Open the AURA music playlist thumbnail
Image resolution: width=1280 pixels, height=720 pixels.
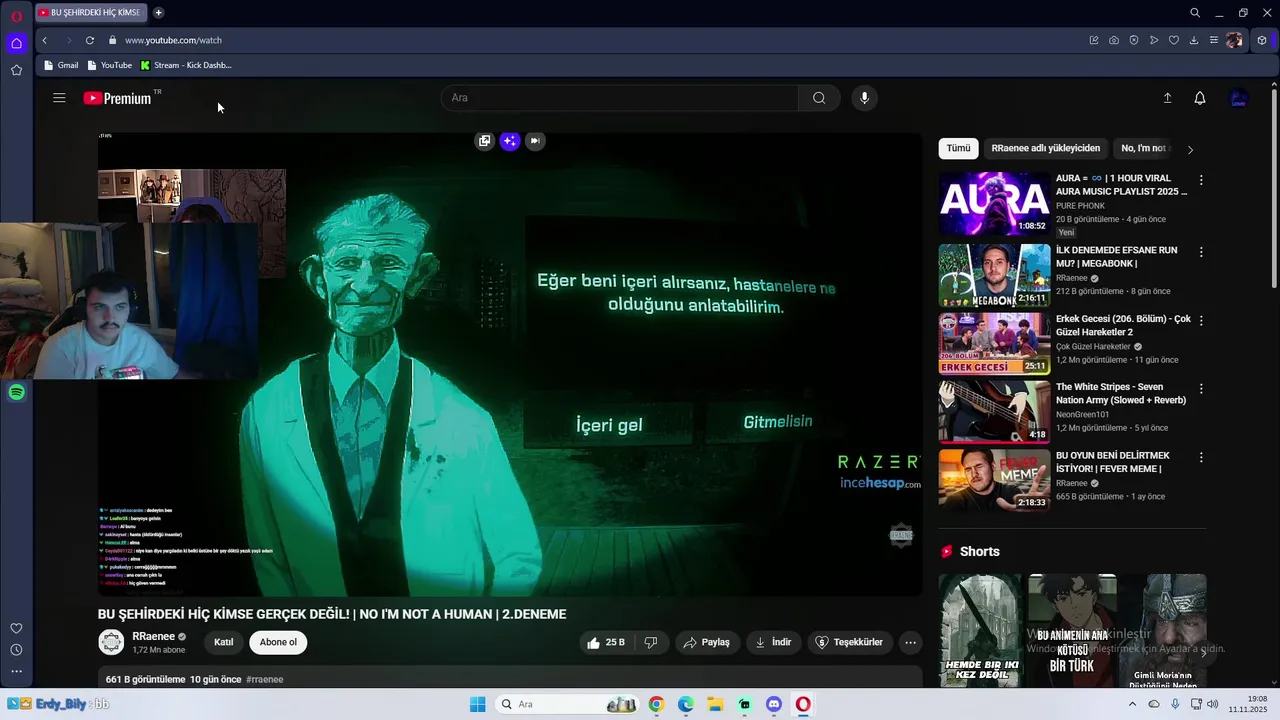coord(994,203)
